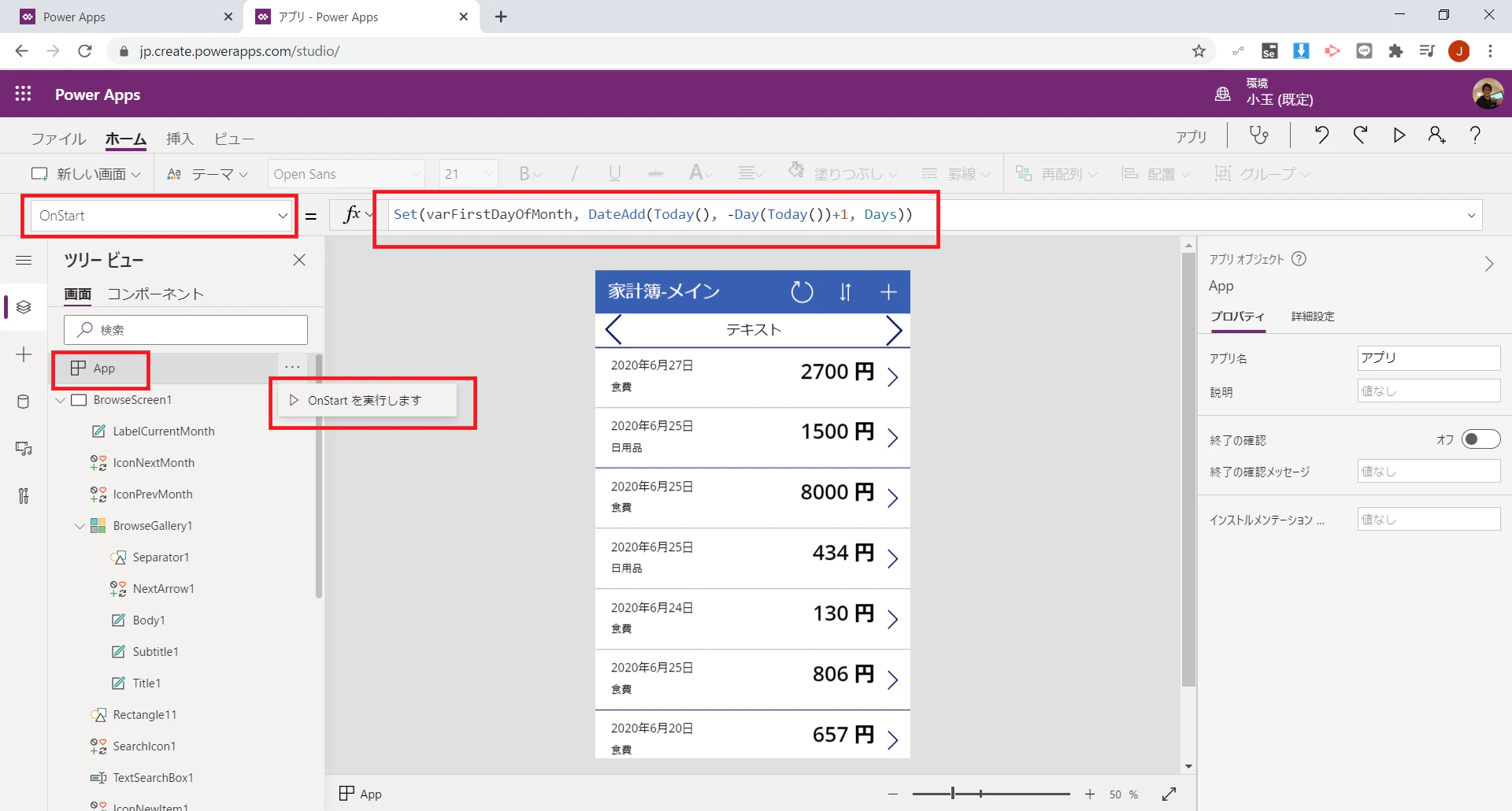Screen dimensions: 1512x811
Task: Open the environment selector icon
Action: 1222,94
